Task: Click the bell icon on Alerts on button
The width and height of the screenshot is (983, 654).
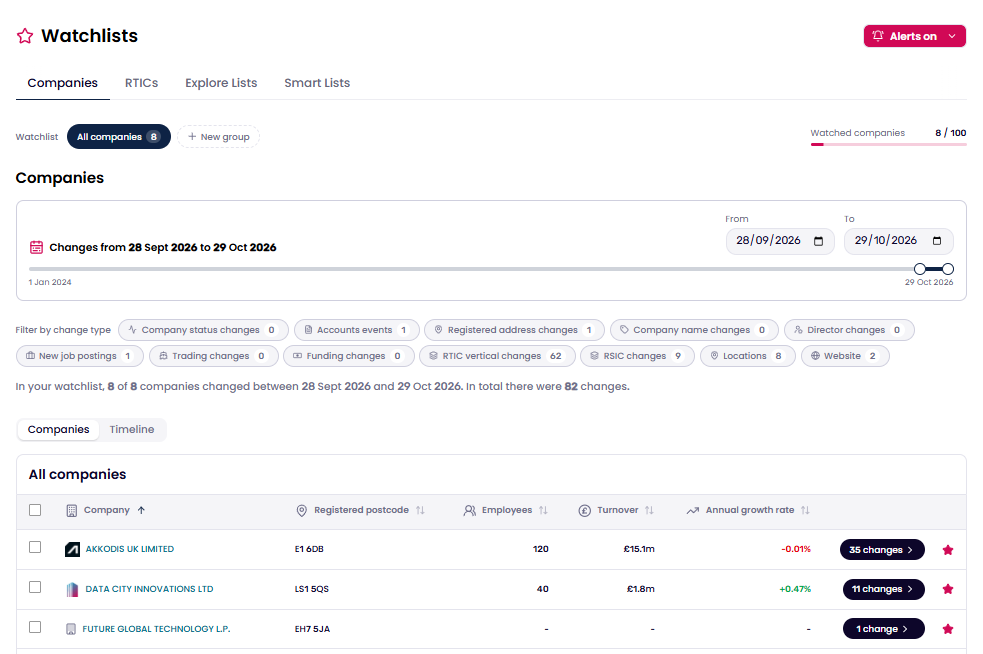Action: coord(878,36)
